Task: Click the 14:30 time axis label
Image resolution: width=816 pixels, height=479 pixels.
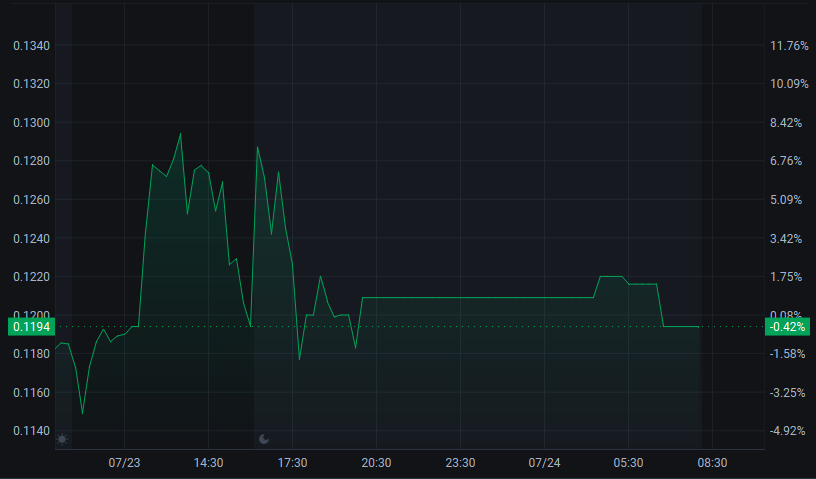Action: pos(208,463)
